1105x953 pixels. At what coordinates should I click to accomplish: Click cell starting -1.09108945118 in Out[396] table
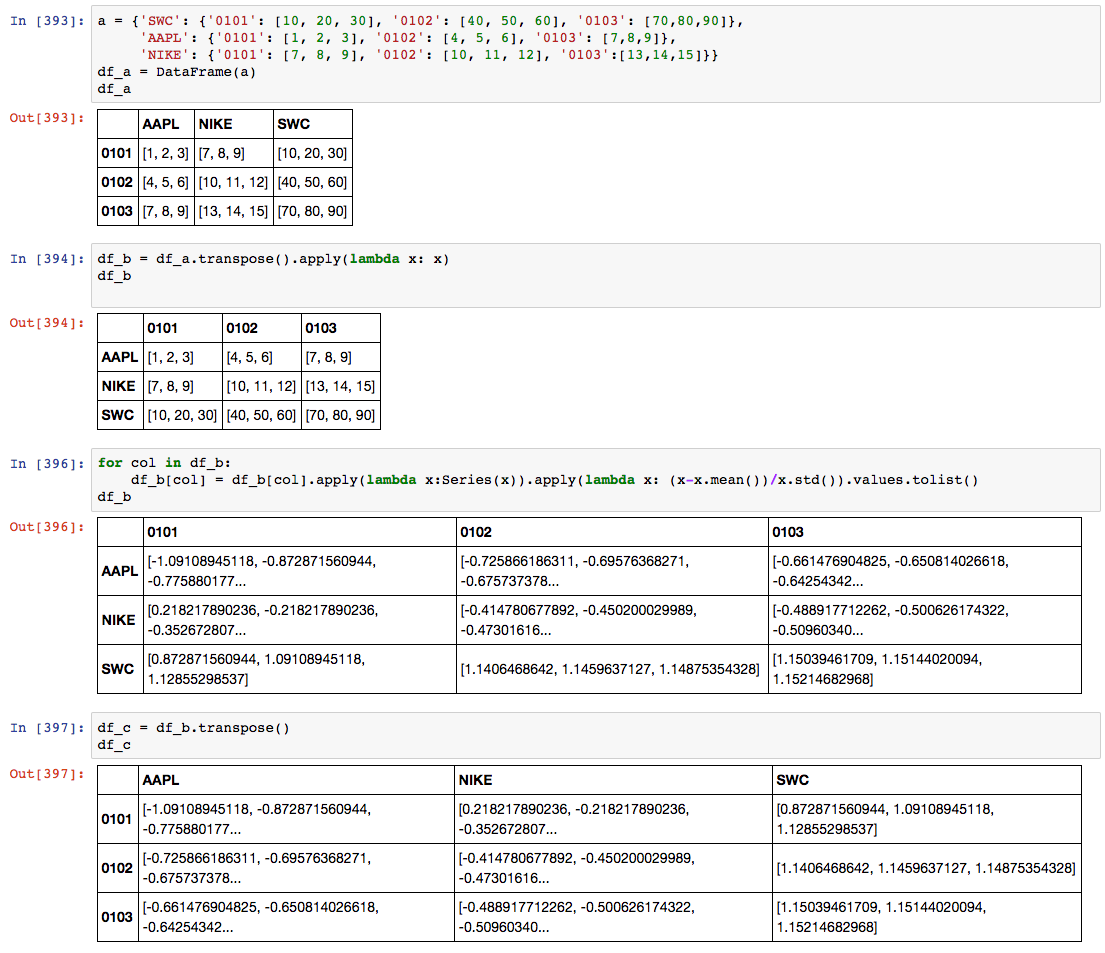click(x=300, y=571)
